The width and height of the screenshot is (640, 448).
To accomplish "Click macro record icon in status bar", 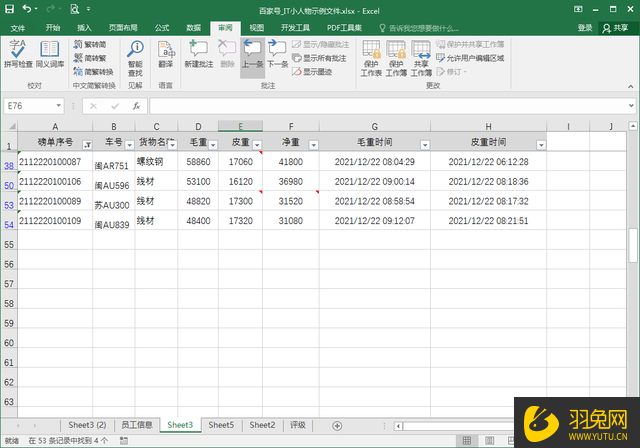I will [x=124, y=441].
